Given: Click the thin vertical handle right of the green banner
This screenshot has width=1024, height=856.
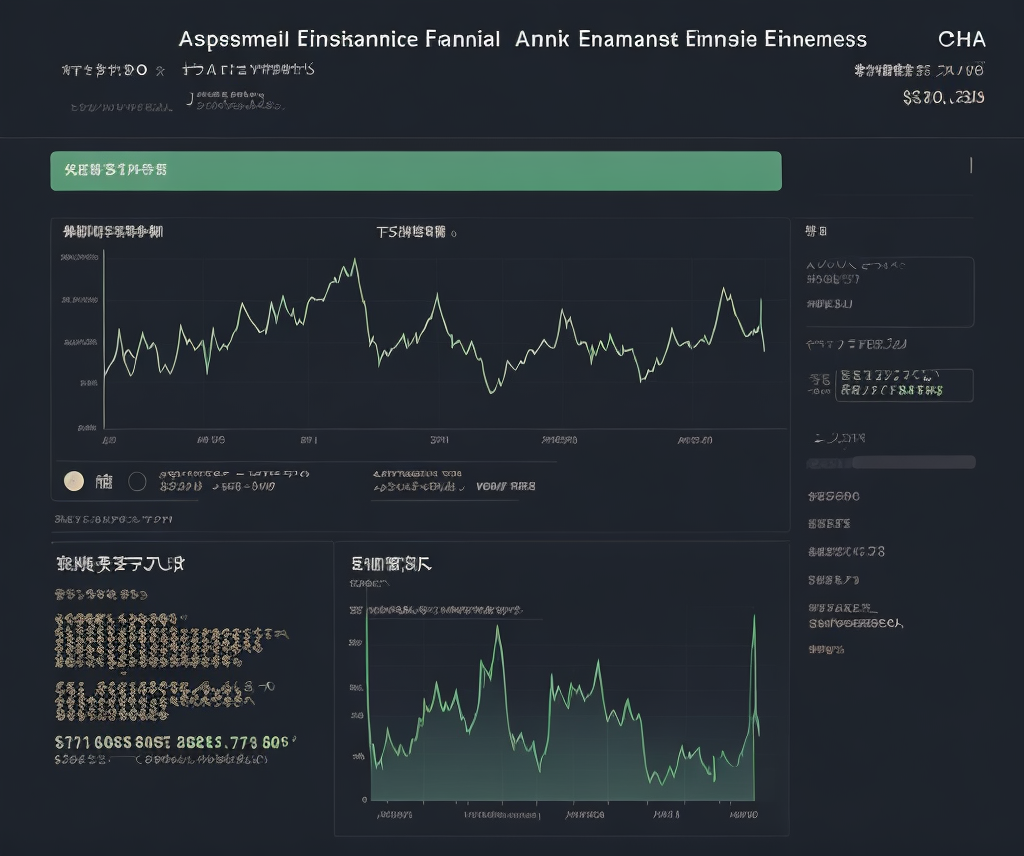Looking at the screenshot, I should coord(970,165).
